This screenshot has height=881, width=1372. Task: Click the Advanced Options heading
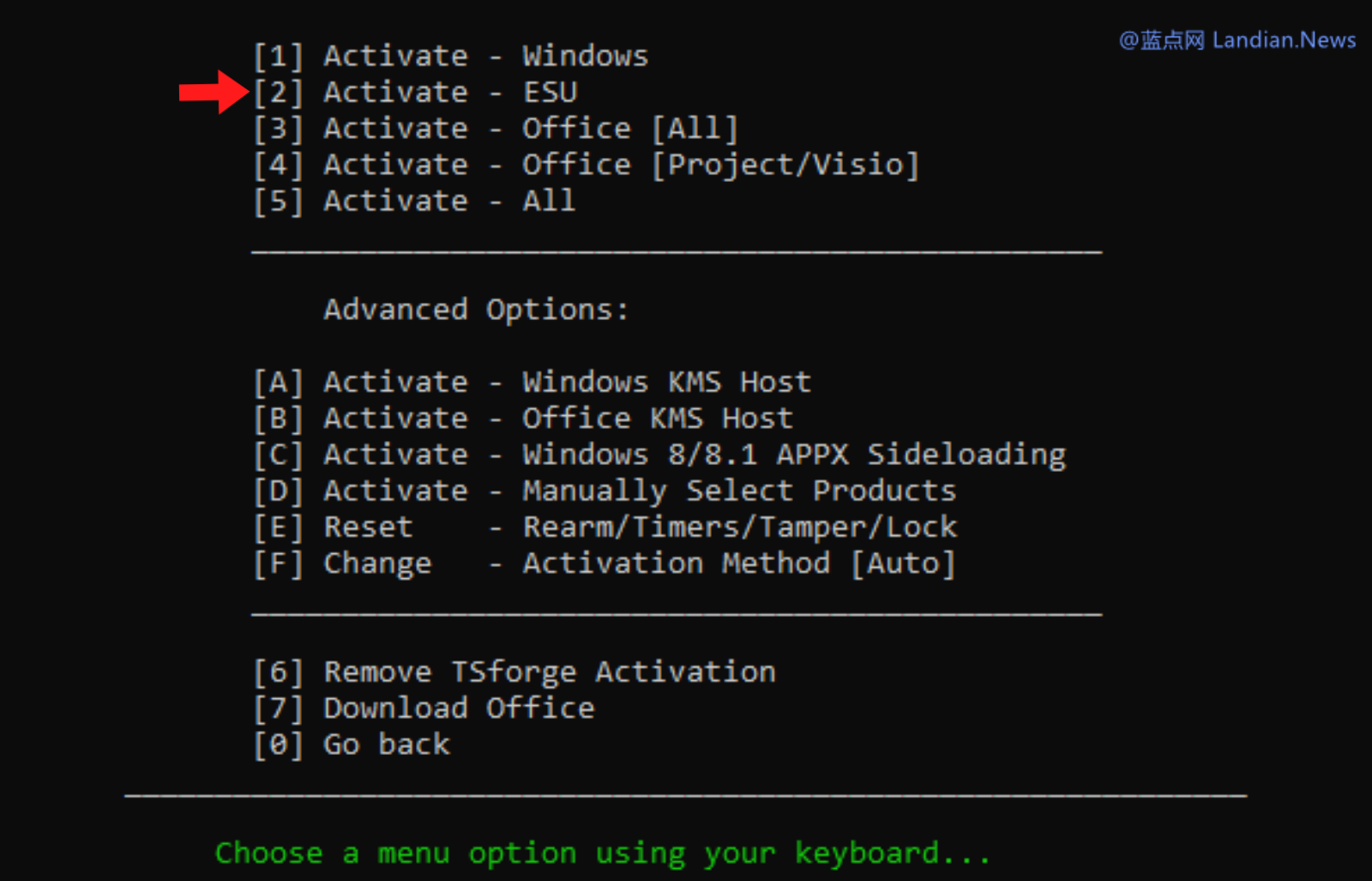point(476,310)
